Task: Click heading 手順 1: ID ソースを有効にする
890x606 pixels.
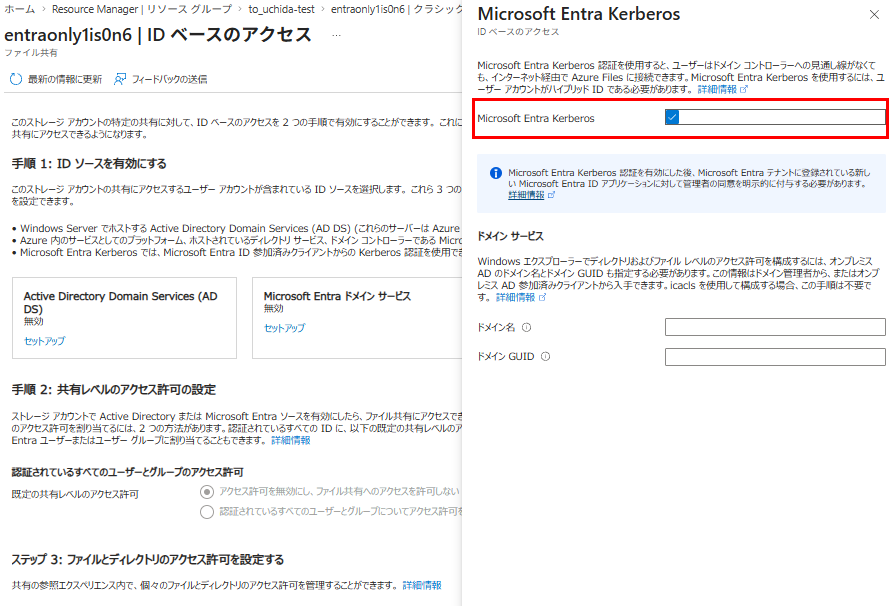Action: click(x=89, y=164)
